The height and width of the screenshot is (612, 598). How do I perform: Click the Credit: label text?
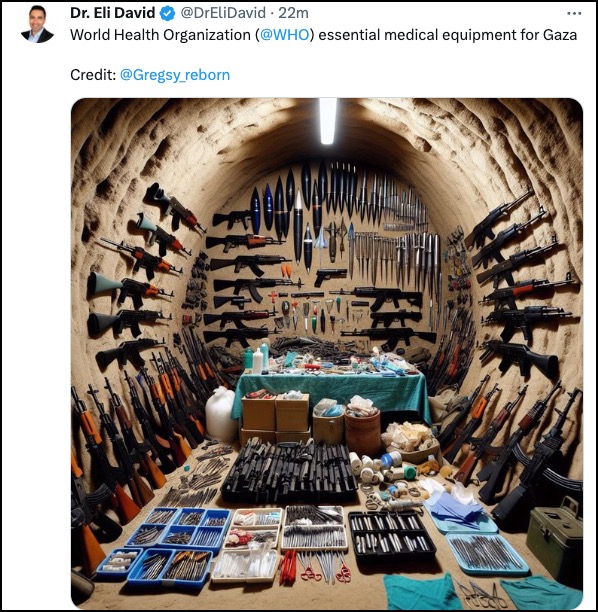[93, 75]
